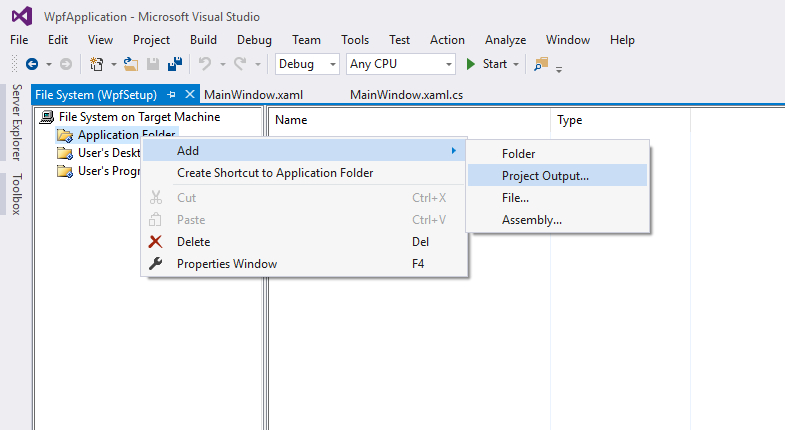
Task: Click the Navigate Backward toolbar icon
Action: pos(32,64)
